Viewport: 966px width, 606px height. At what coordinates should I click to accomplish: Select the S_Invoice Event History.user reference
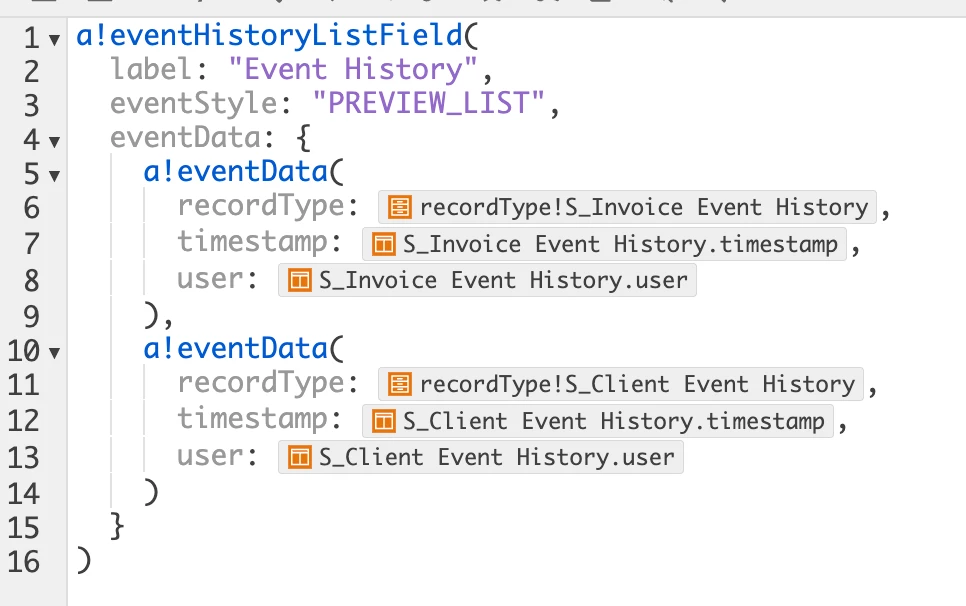point(487,281)
